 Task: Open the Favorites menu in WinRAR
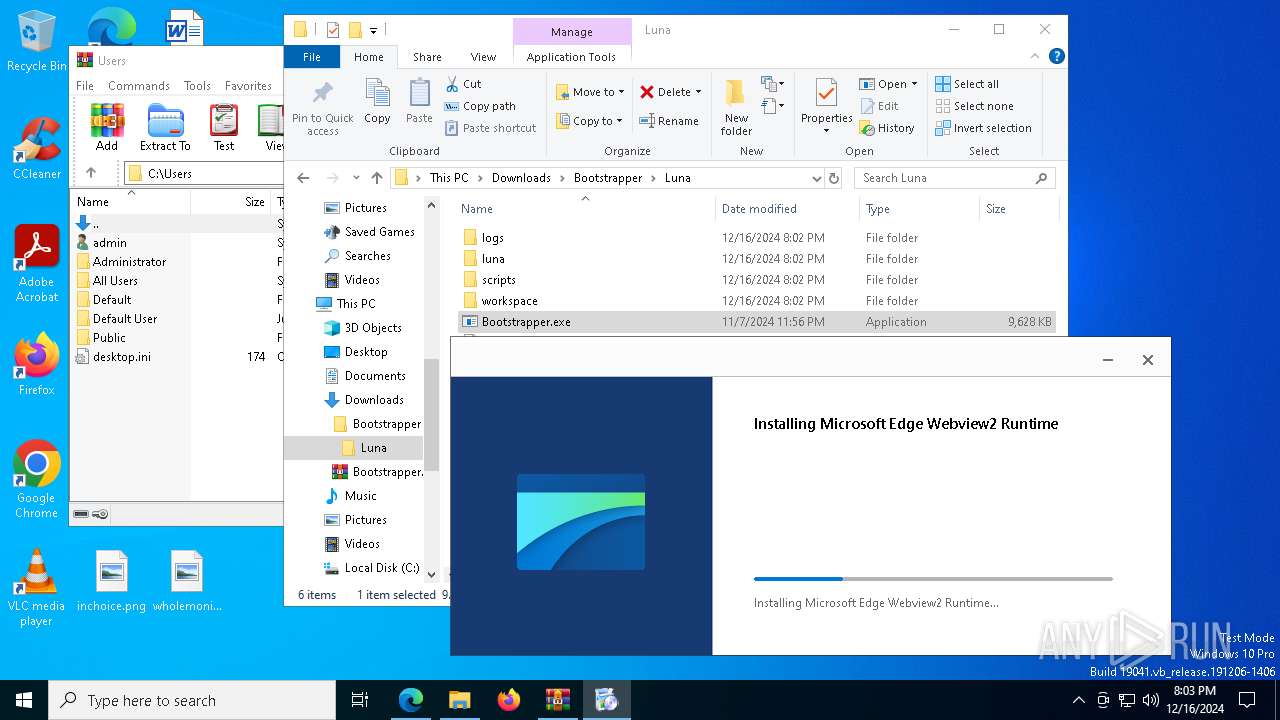pyautogui.click(x=248, y=86)
